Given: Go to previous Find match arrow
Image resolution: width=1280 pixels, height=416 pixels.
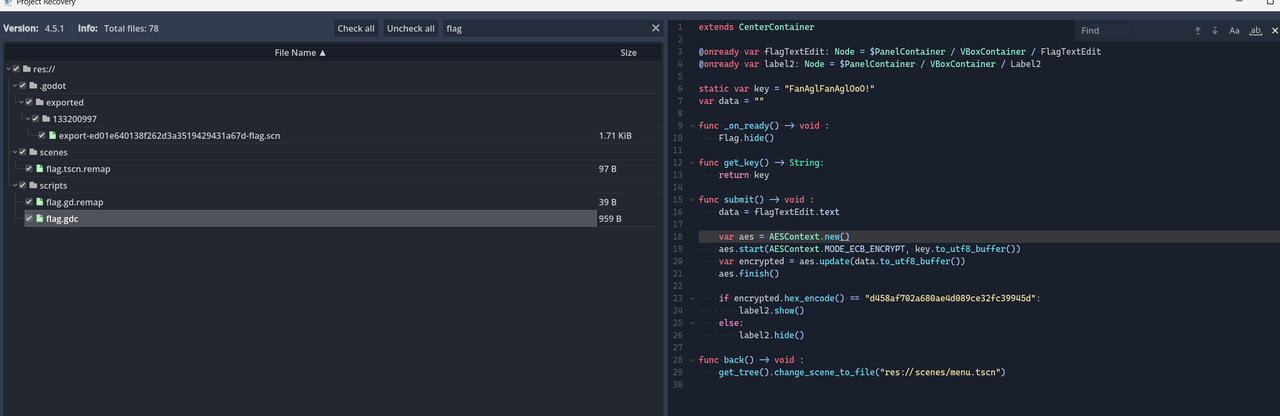Looking at the screenshot, I should pyautogui.click(x=1197, y=31).
